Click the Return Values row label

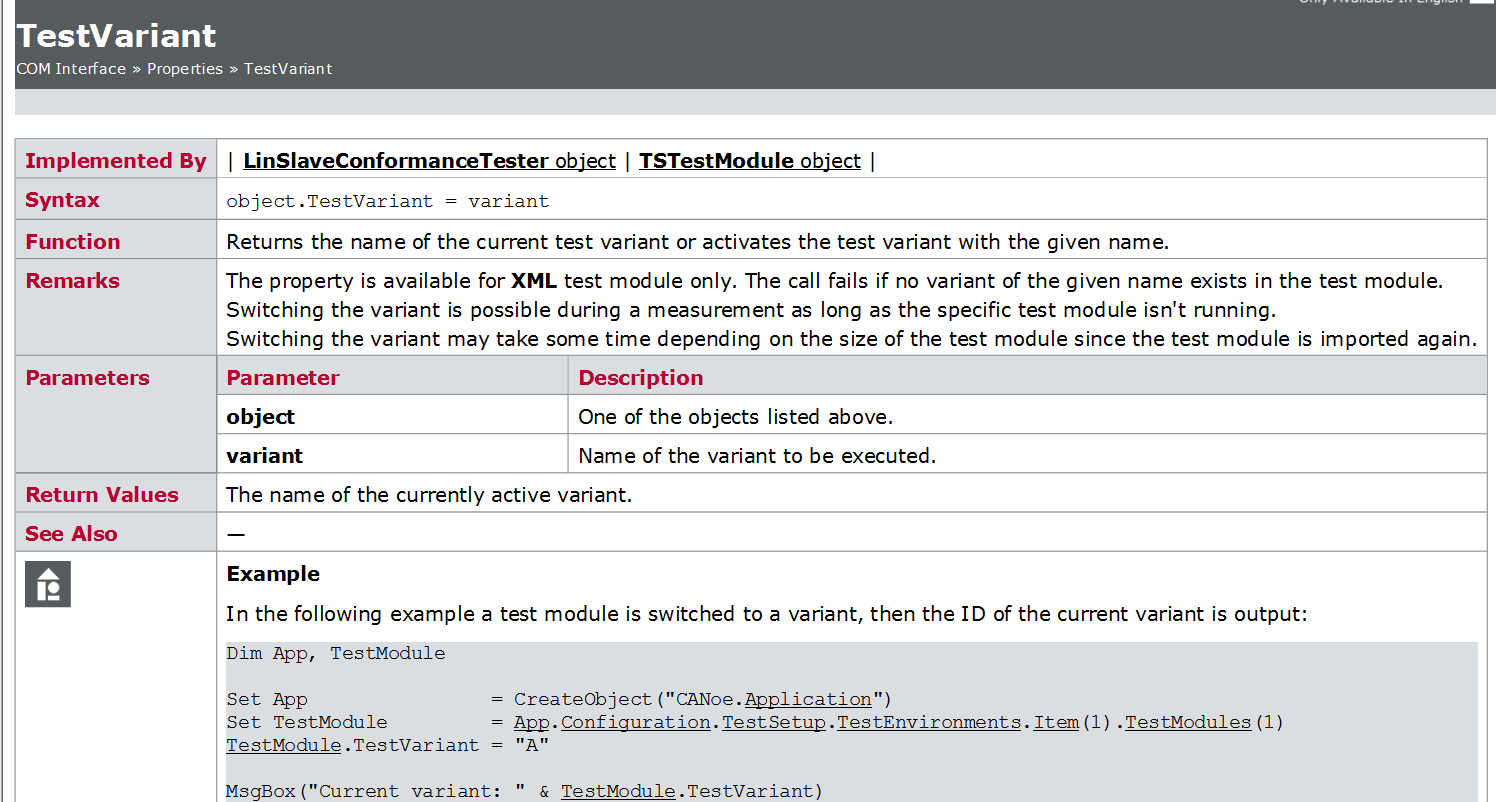coord(102,494)
